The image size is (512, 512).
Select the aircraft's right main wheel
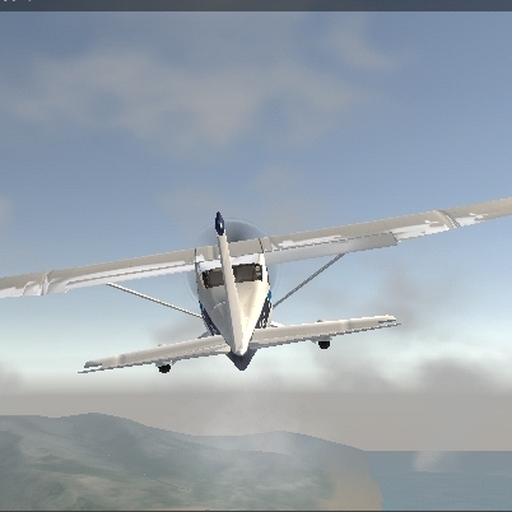[x=324, y=344]
